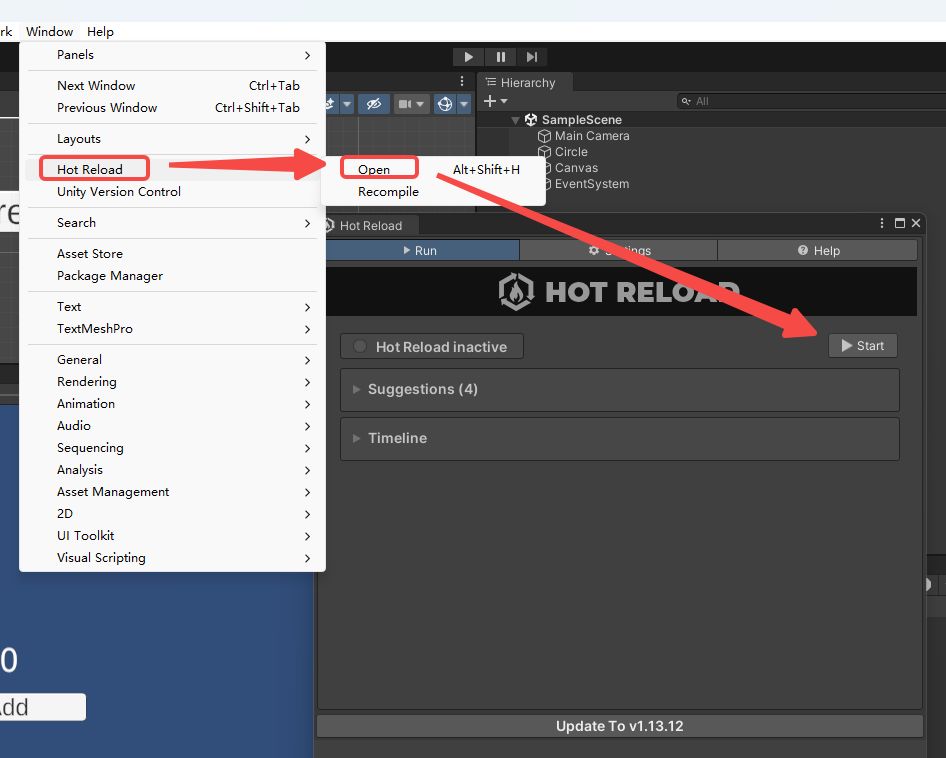The height and width of the screenshot is (758, 946).
Task: Open the Animation submenu
Action: [x=173, y=404]
